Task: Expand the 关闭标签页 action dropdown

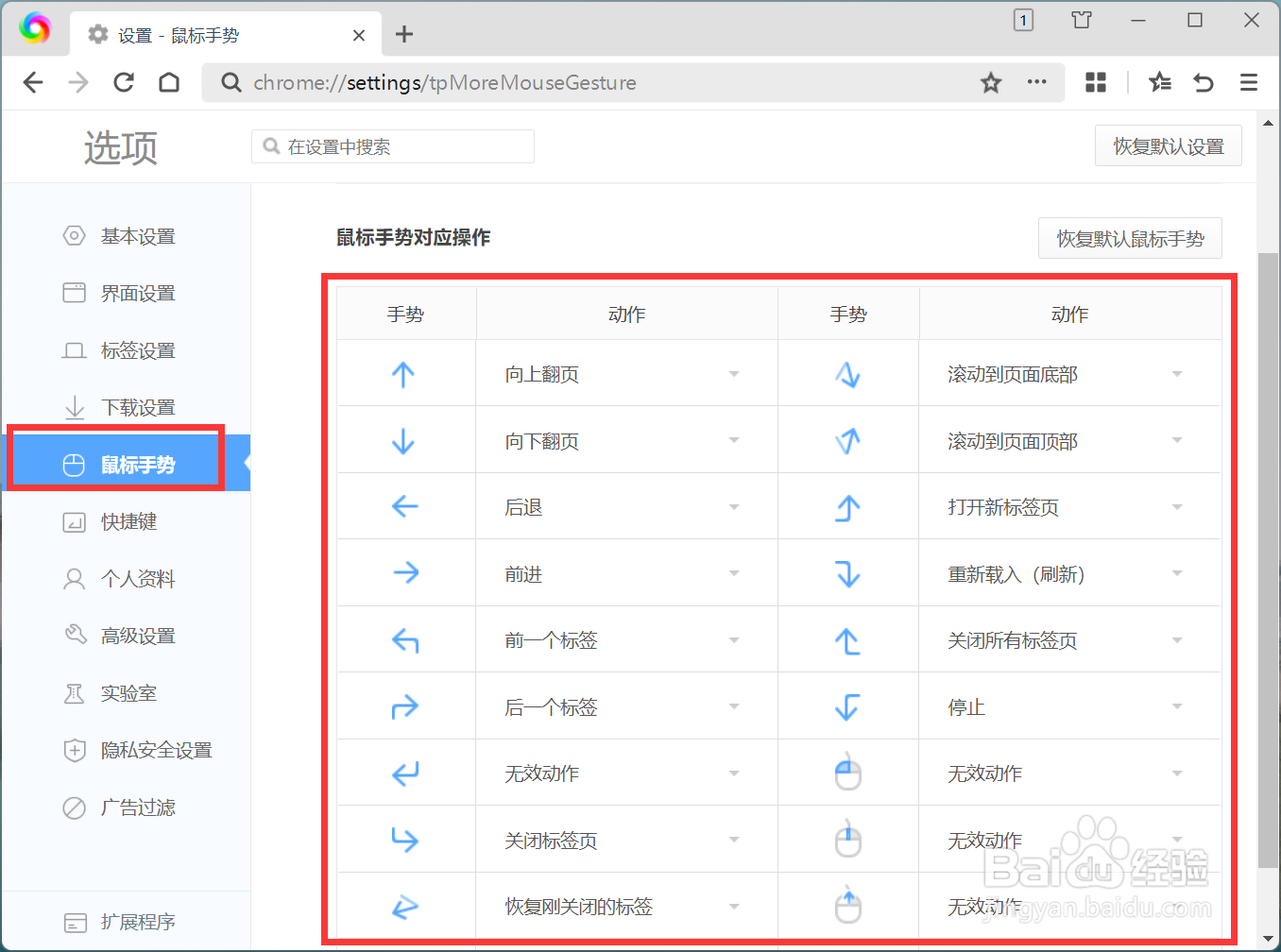Action: point(734,840)
